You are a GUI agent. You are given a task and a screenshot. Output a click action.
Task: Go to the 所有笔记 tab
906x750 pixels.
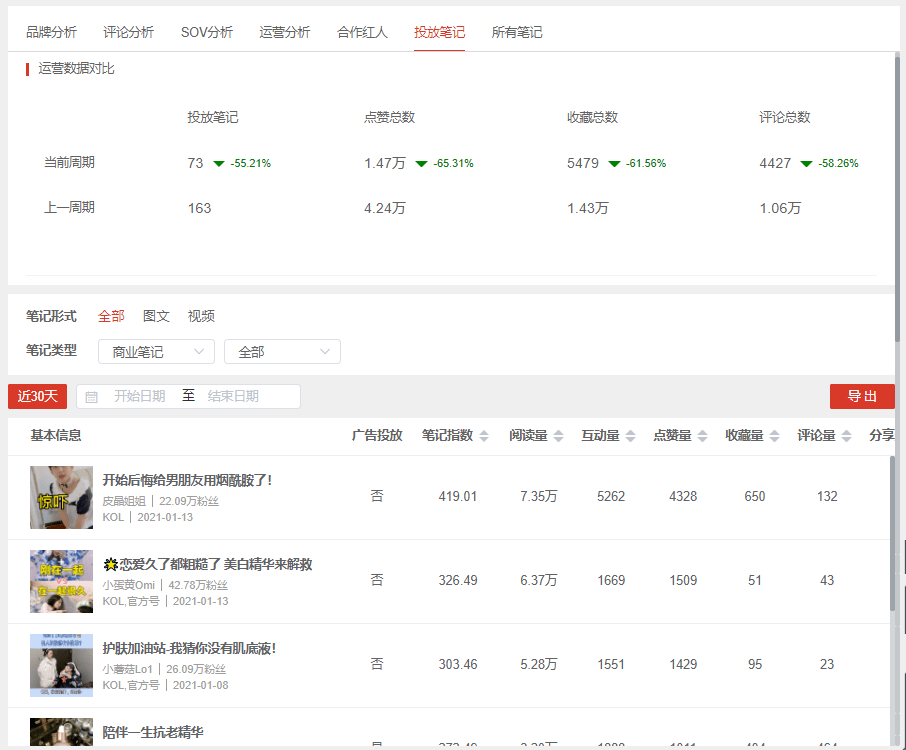(517, 32)
